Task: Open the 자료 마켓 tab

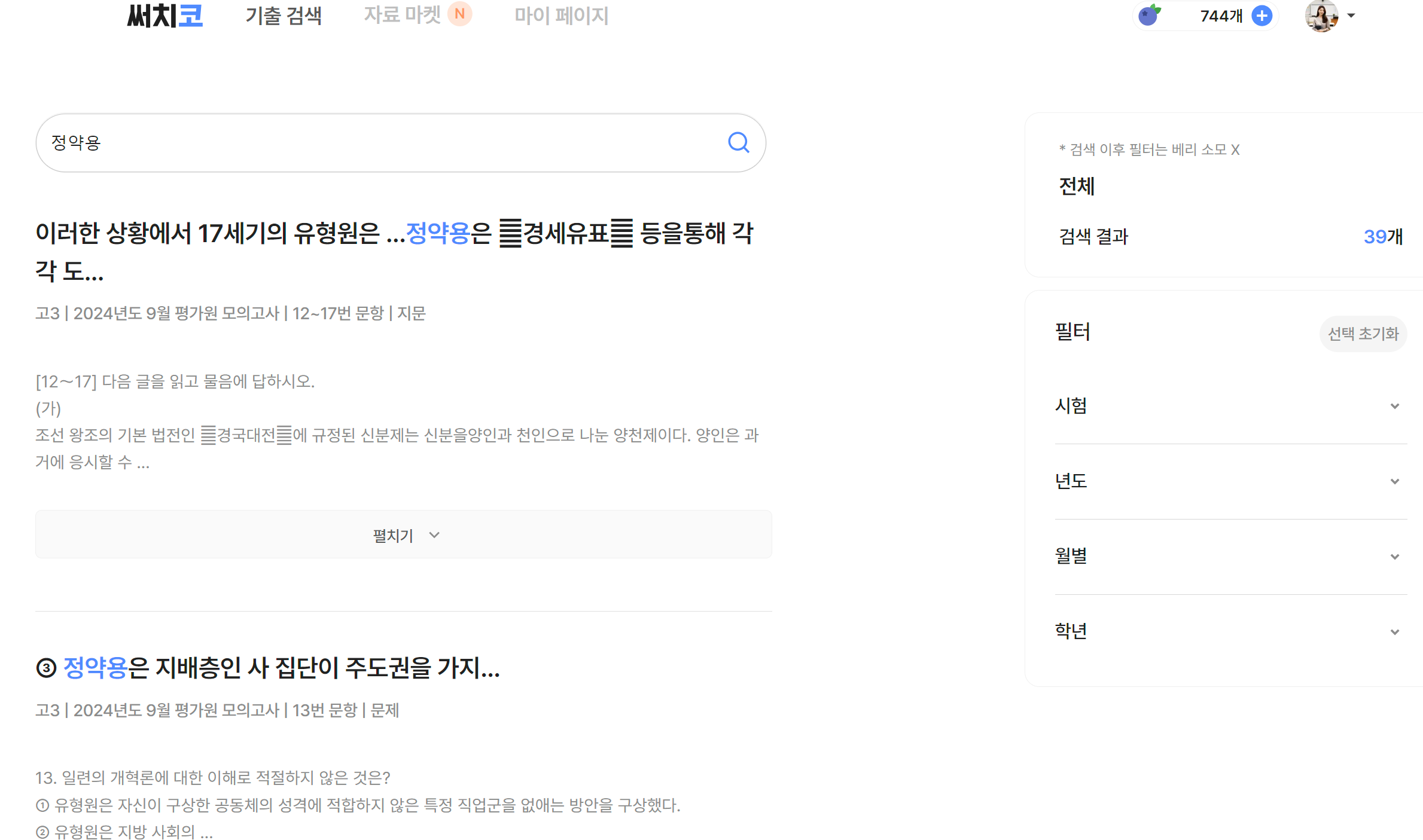Action: click(x=402, y=15)
